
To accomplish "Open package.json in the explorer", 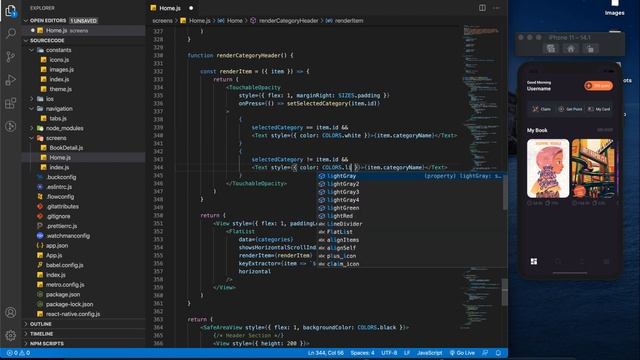I will click(63, 295).
